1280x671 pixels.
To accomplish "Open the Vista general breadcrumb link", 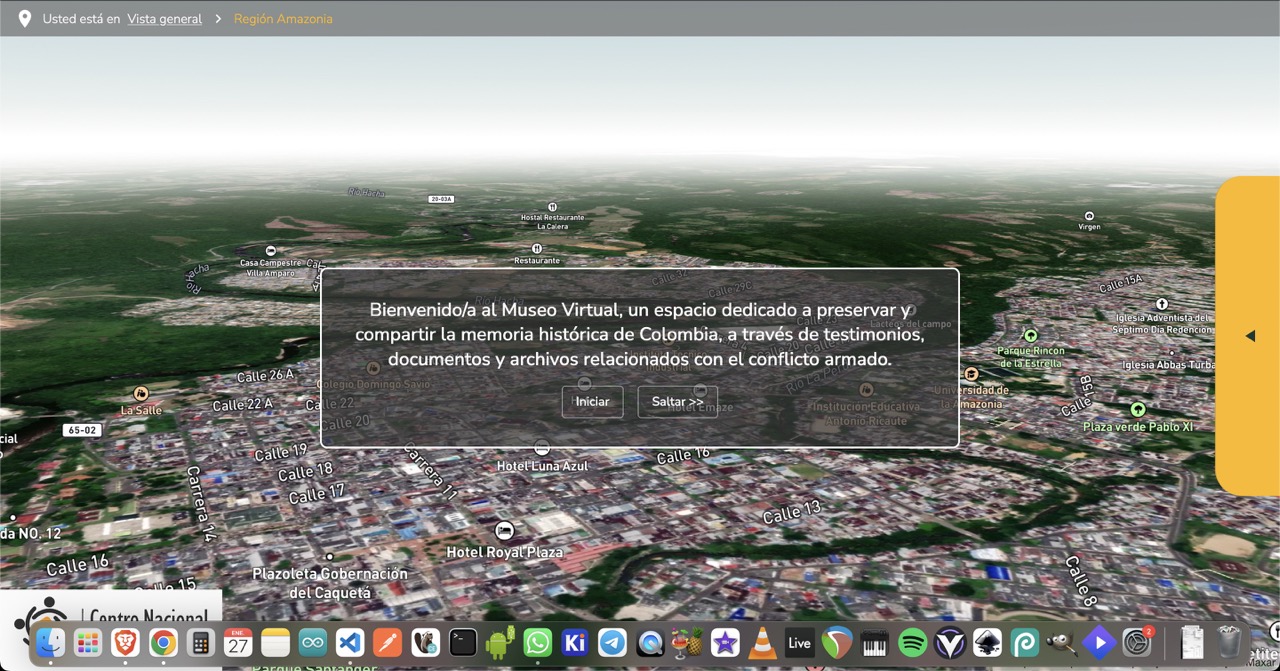I will click(164, 19).
